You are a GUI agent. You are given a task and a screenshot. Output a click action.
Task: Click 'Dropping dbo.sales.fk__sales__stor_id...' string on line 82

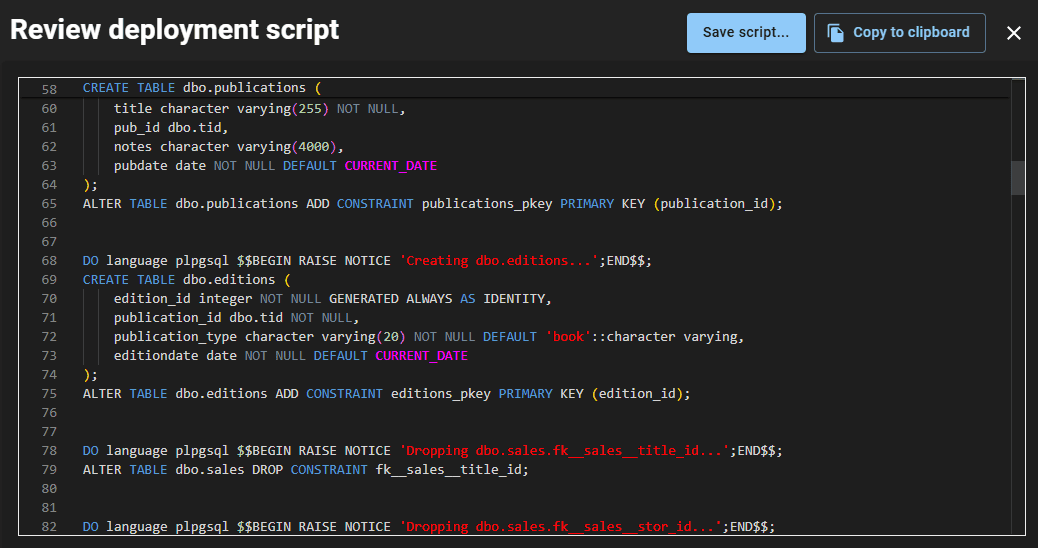point(560,527)
